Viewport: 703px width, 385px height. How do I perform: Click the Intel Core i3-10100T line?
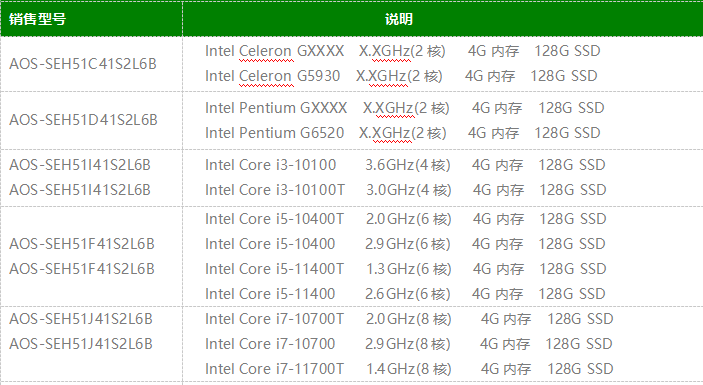[x=406, y=190]
